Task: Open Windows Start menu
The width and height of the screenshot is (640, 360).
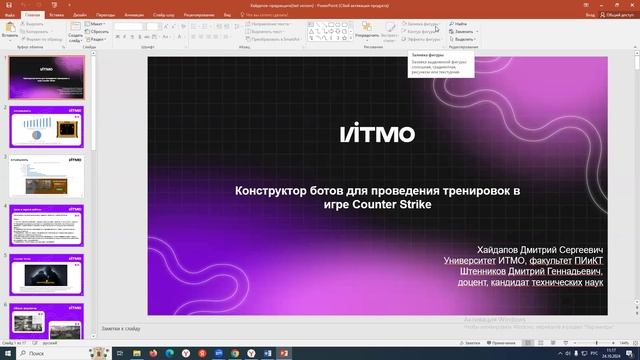Action: (x=8, y=353)
